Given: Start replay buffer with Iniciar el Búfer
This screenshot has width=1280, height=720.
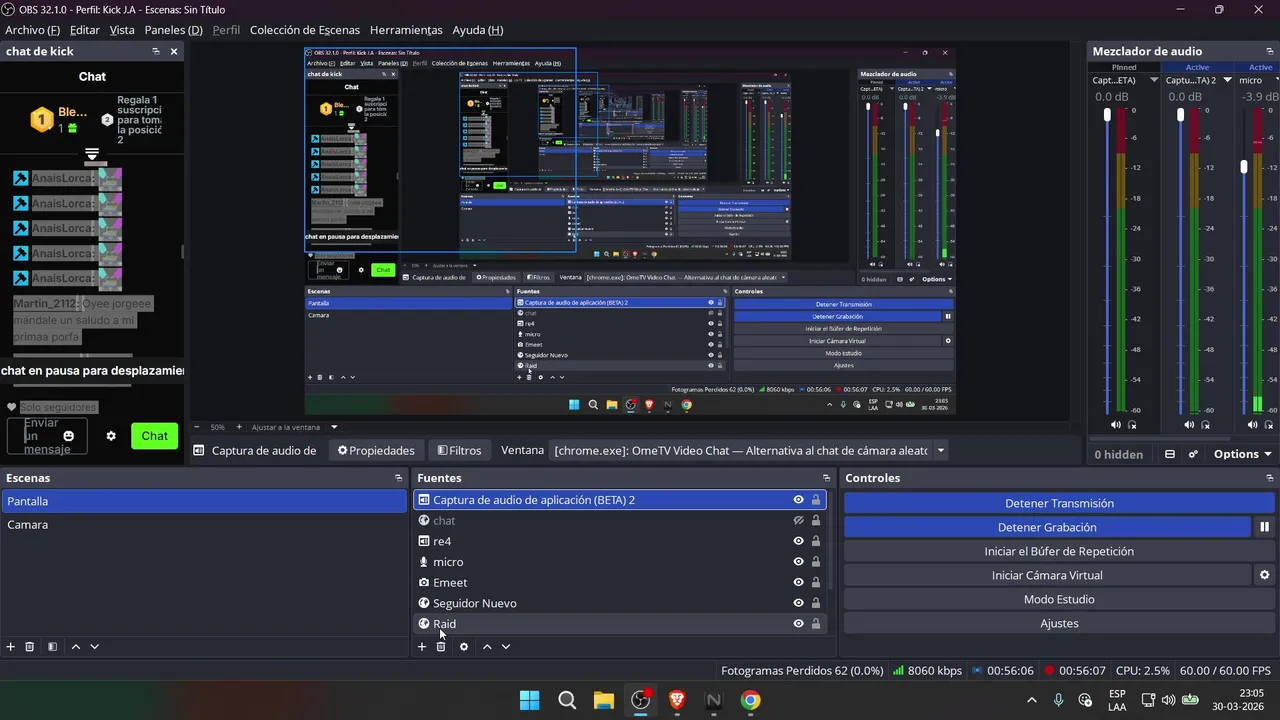Looking at the screenshot, I should coord(1059,551).
